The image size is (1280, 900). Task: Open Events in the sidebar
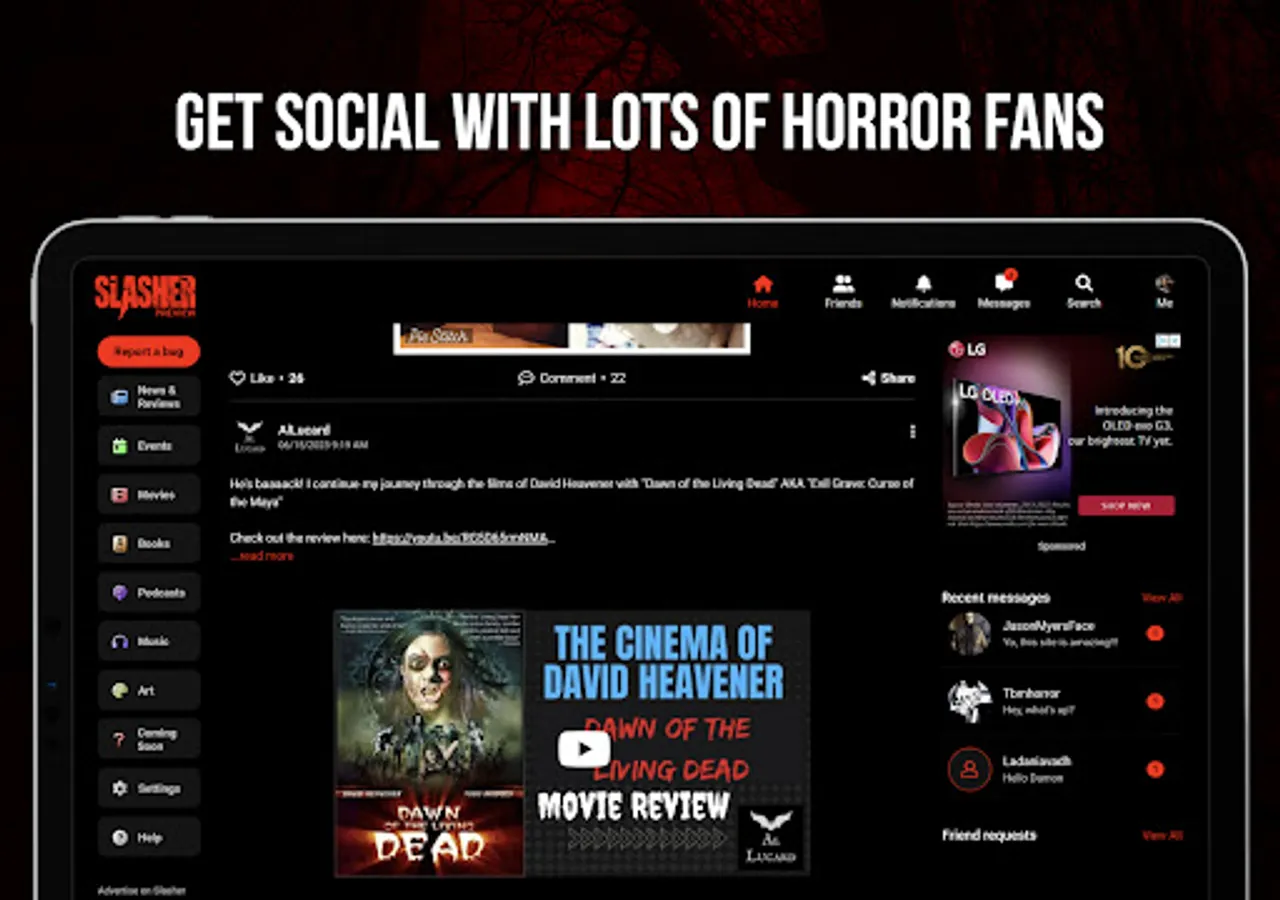149,446
